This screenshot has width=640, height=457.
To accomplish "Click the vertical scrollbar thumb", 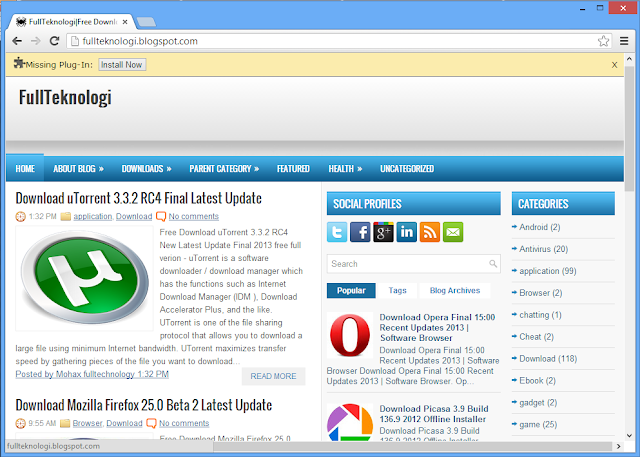I will 629,127.
